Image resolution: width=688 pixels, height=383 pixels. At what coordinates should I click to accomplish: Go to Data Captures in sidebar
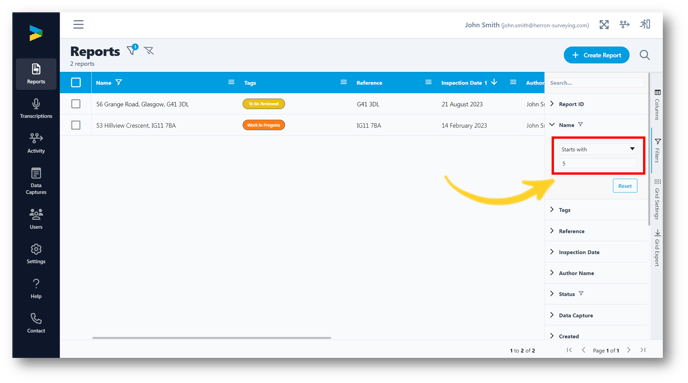(x=36, y=180)
